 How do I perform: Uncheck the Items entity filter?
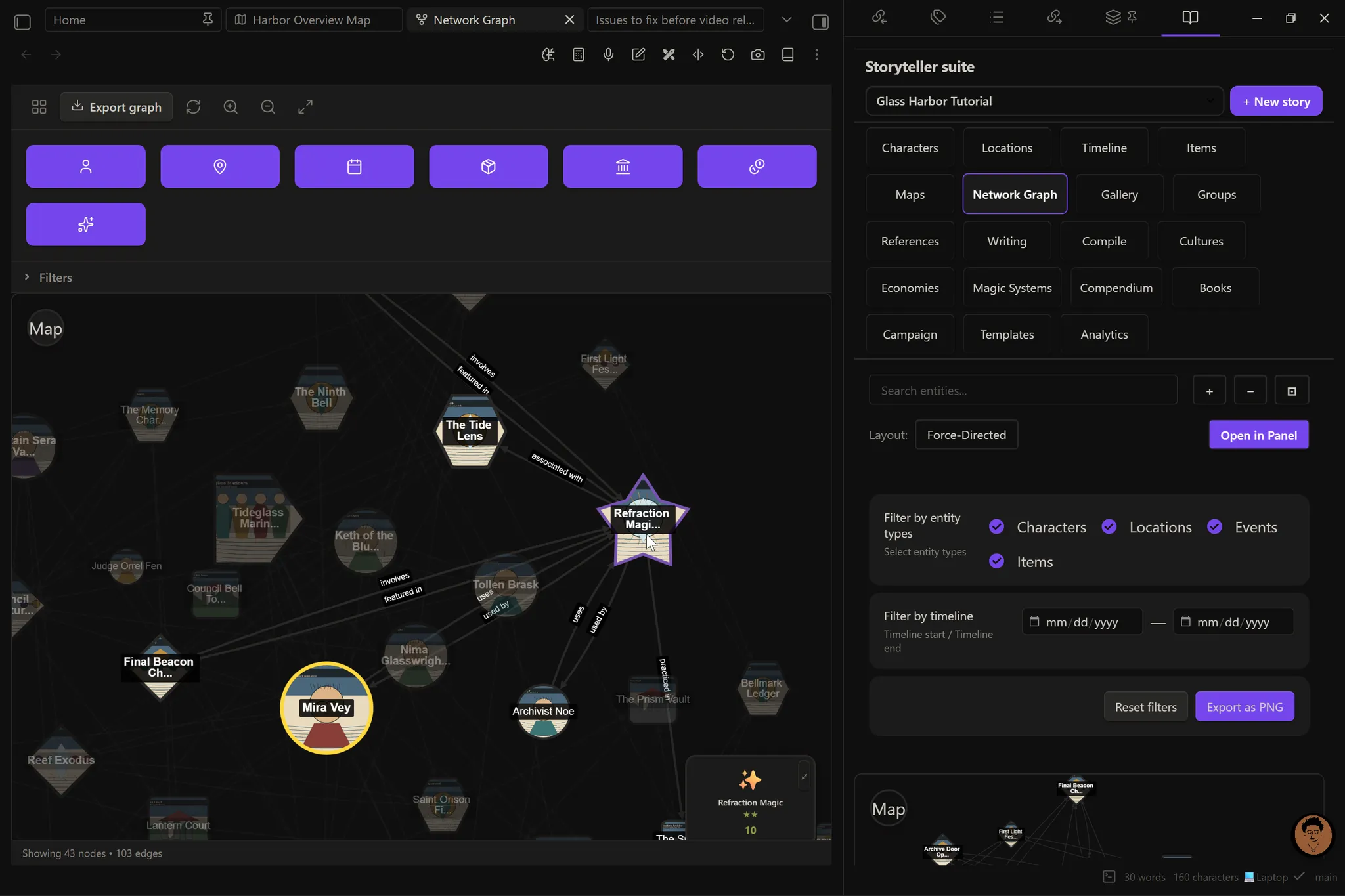(996, 561)
